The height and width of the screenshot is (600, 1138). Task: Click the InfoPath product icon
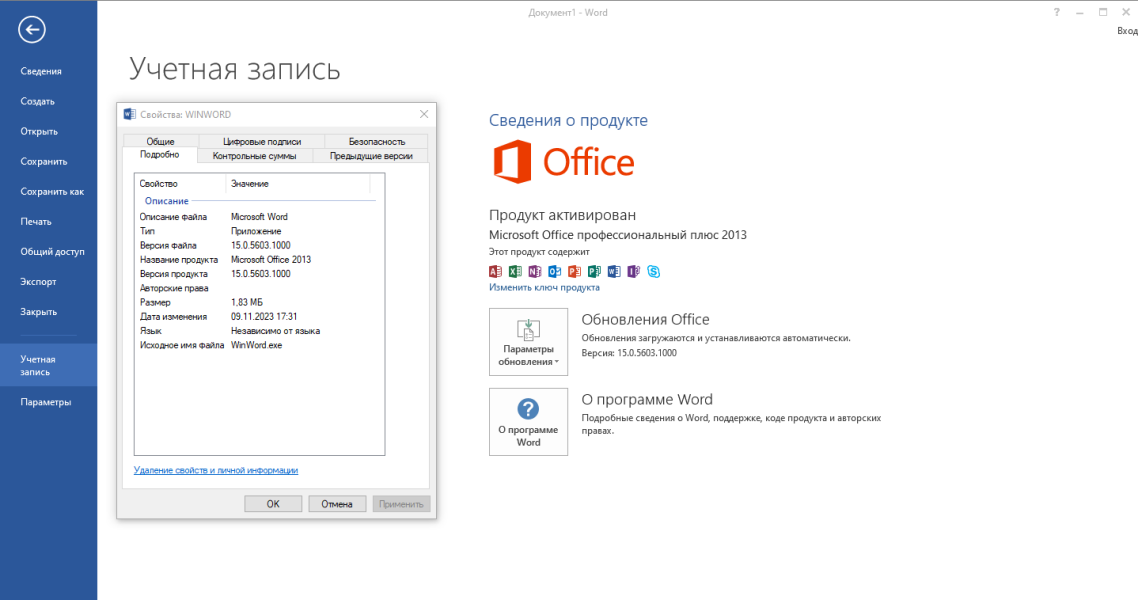(634, 271)
